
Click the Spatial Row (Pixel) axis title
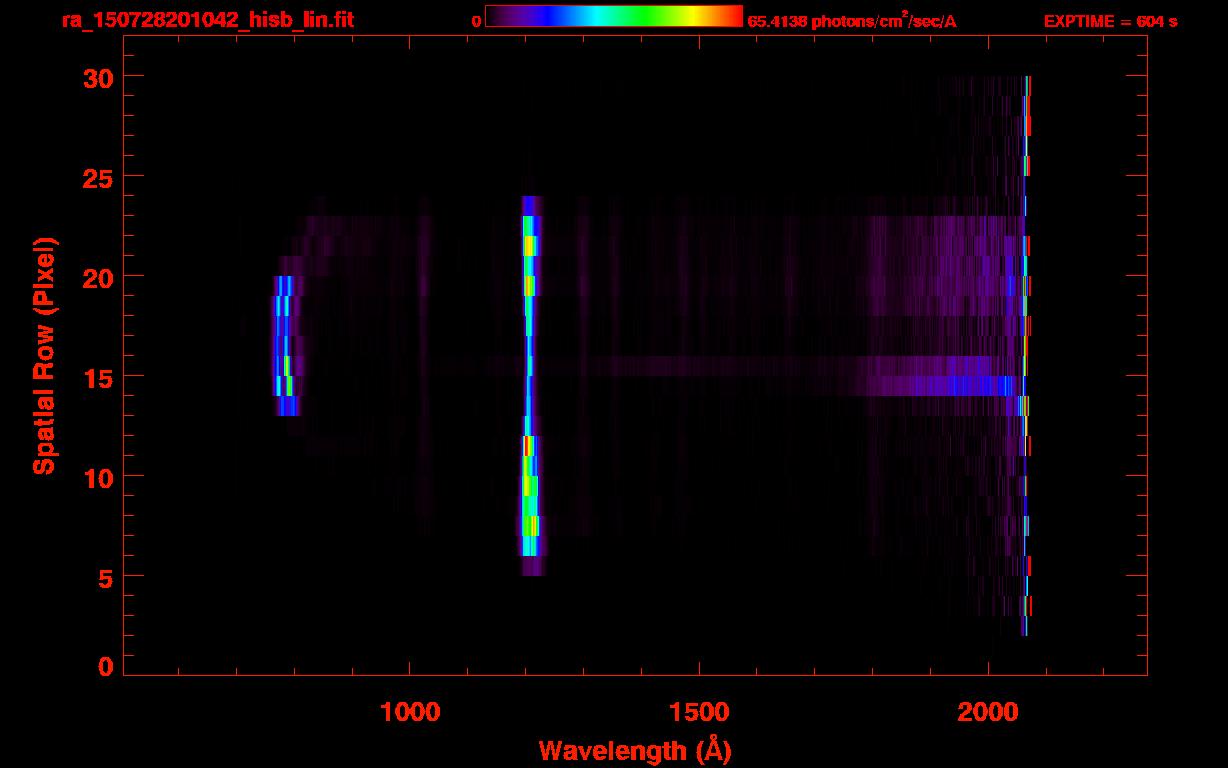click(43, 355)
